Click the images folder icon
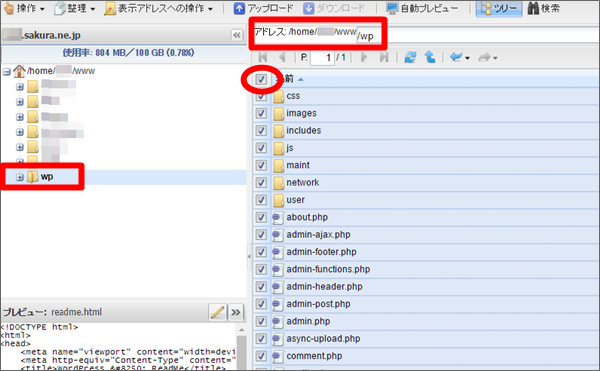The image size is (600, 371). tap(279, 114)
